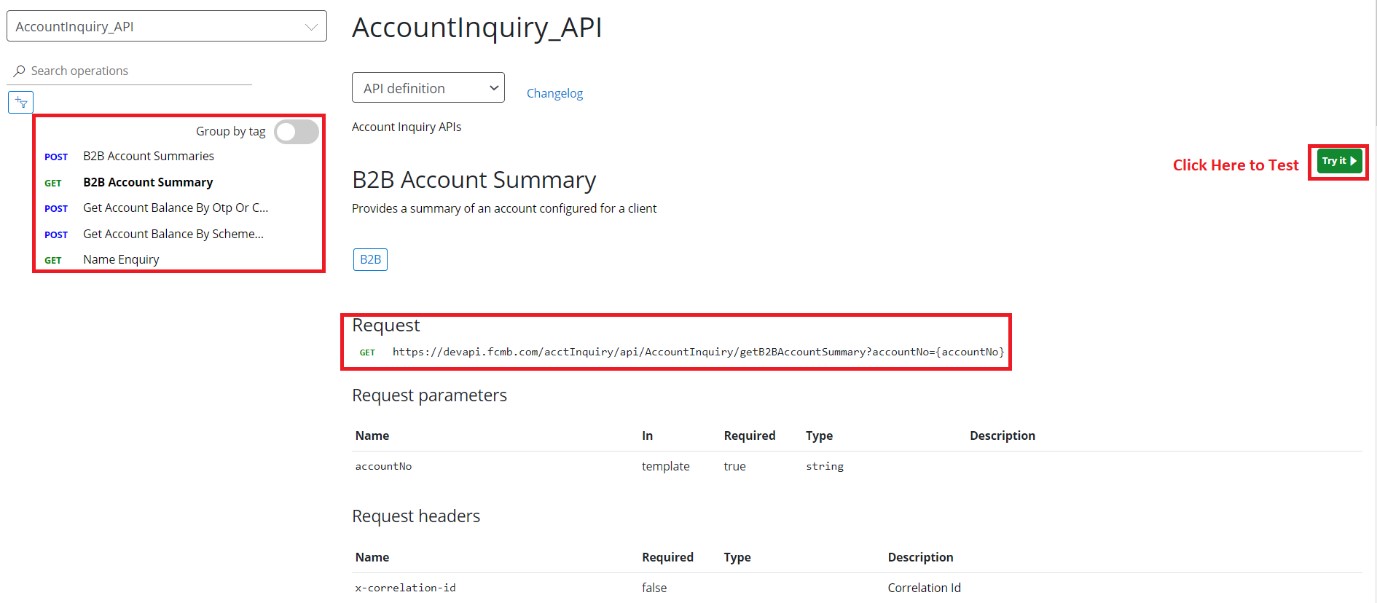1377x603 pixels.
Task: Open the AccountInquiry_API selector dropdown
Action: [166, 27]
